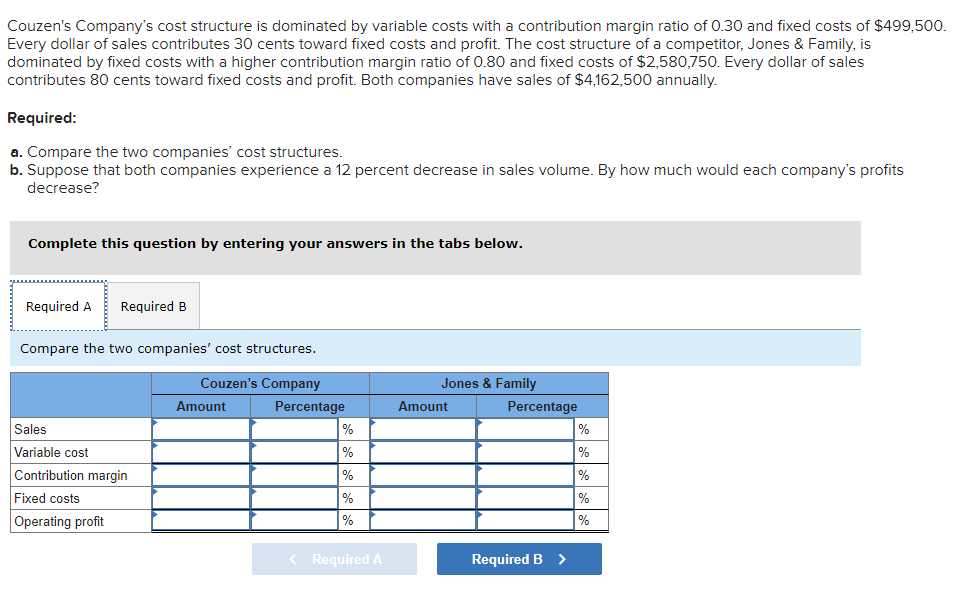
Task: Enter Operating profit amount for Couzen's Company
Action: [200, 520]
